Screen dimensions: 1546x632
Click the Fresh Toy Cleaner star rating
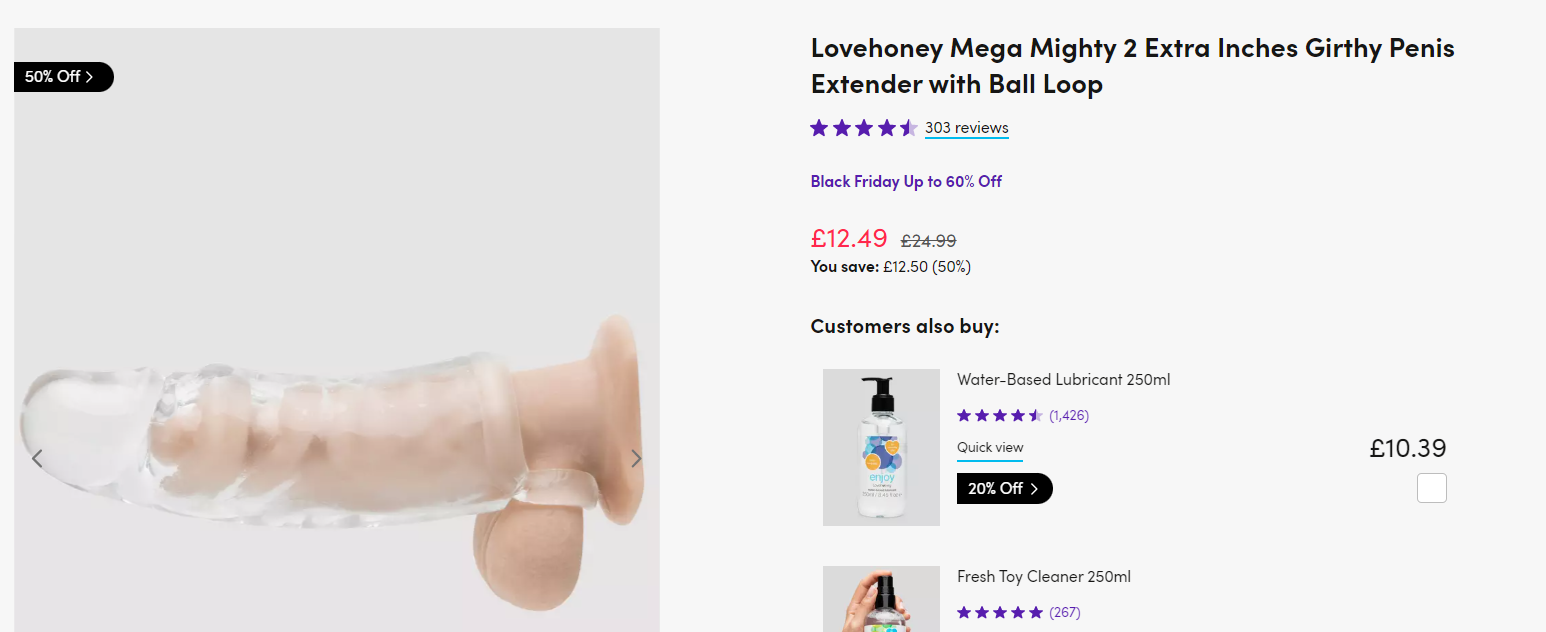(x=999, y=612)
